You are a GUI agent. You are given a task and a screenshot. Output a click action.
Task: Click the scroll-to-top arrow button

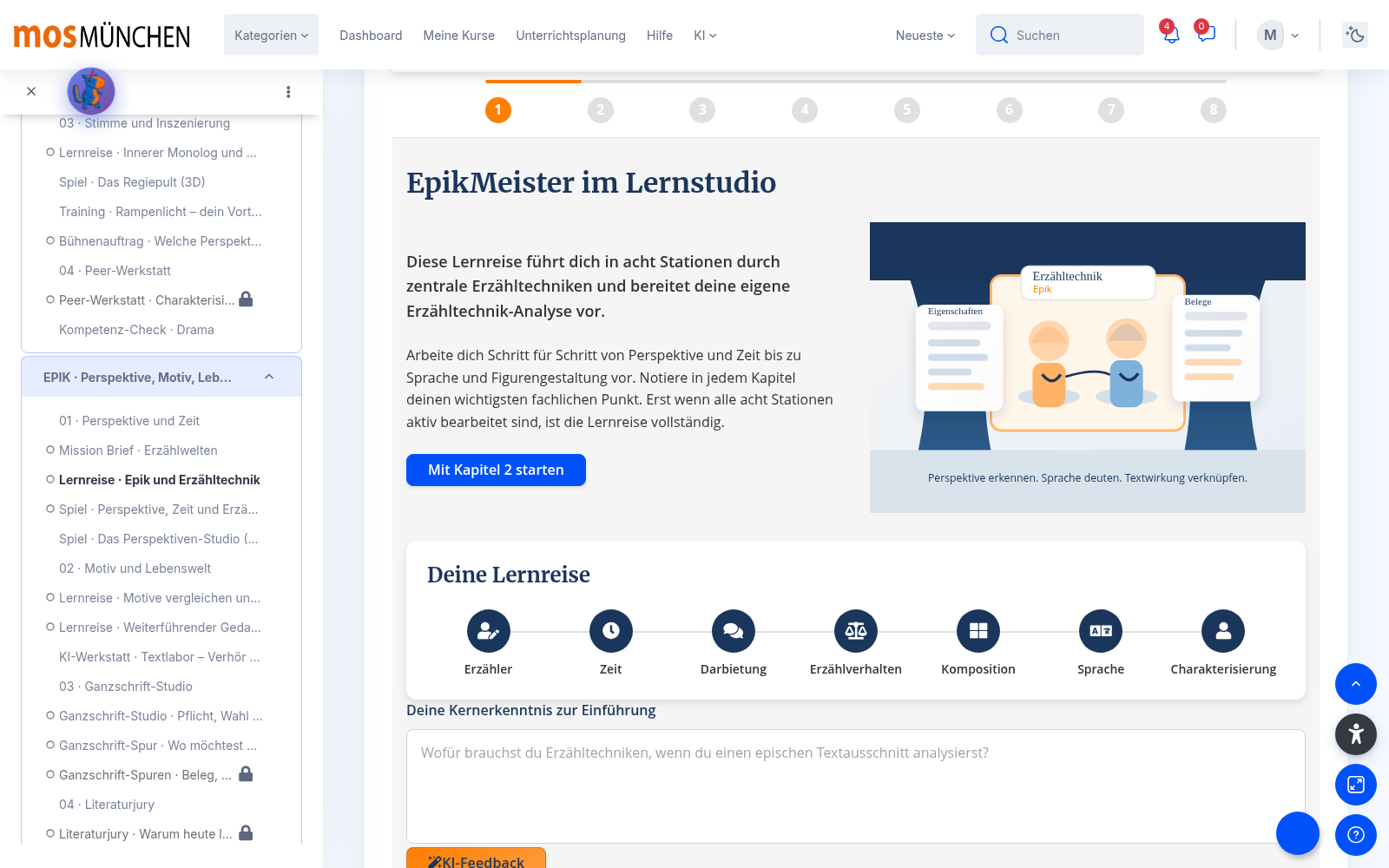tap(1355, 684)
